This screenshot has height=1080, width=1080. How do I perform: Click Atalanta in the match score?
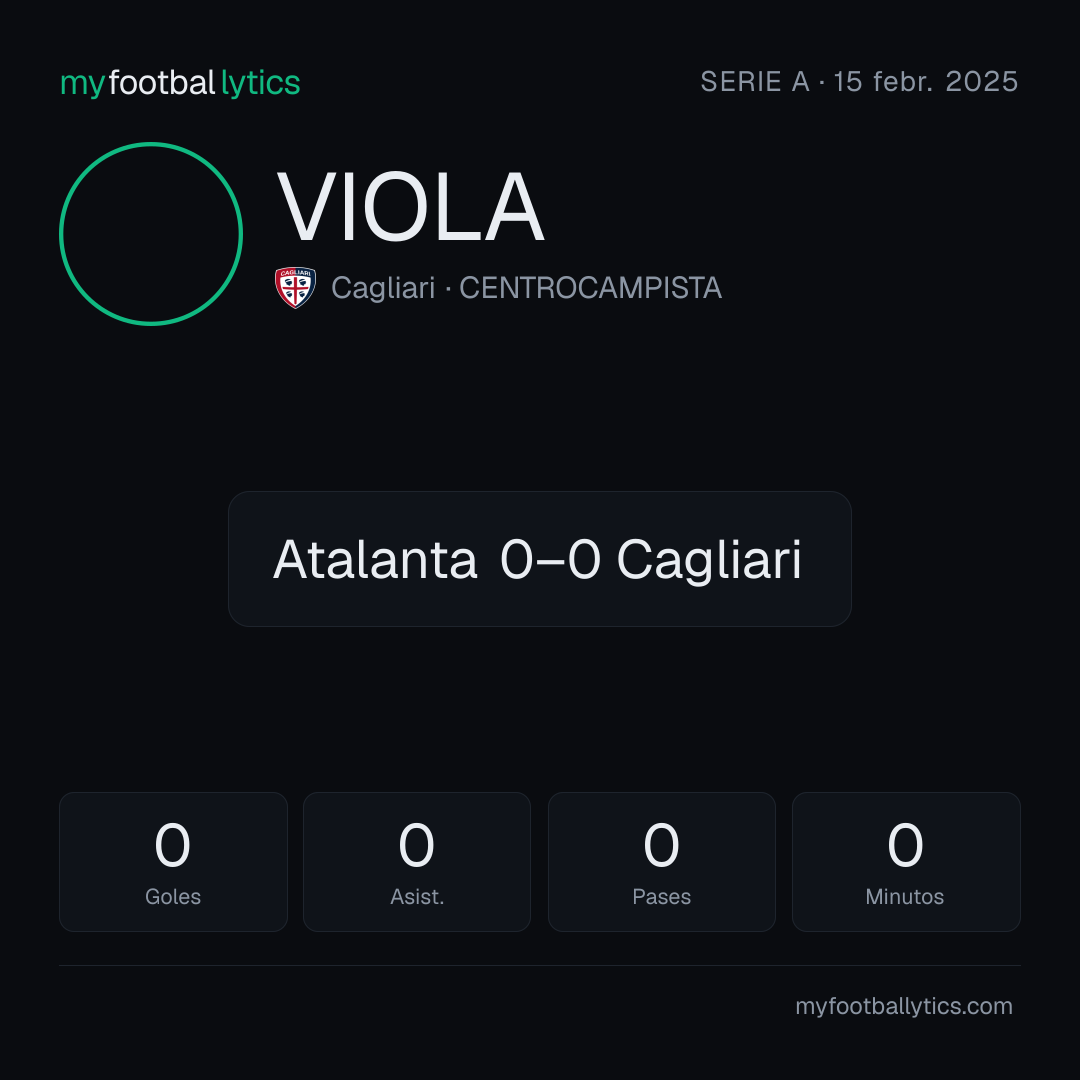pyautogui.click(x=375, y=559)
